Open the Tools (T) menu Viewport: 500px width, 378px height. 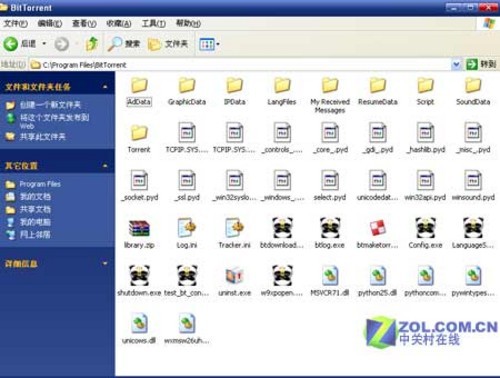[153, 23]
